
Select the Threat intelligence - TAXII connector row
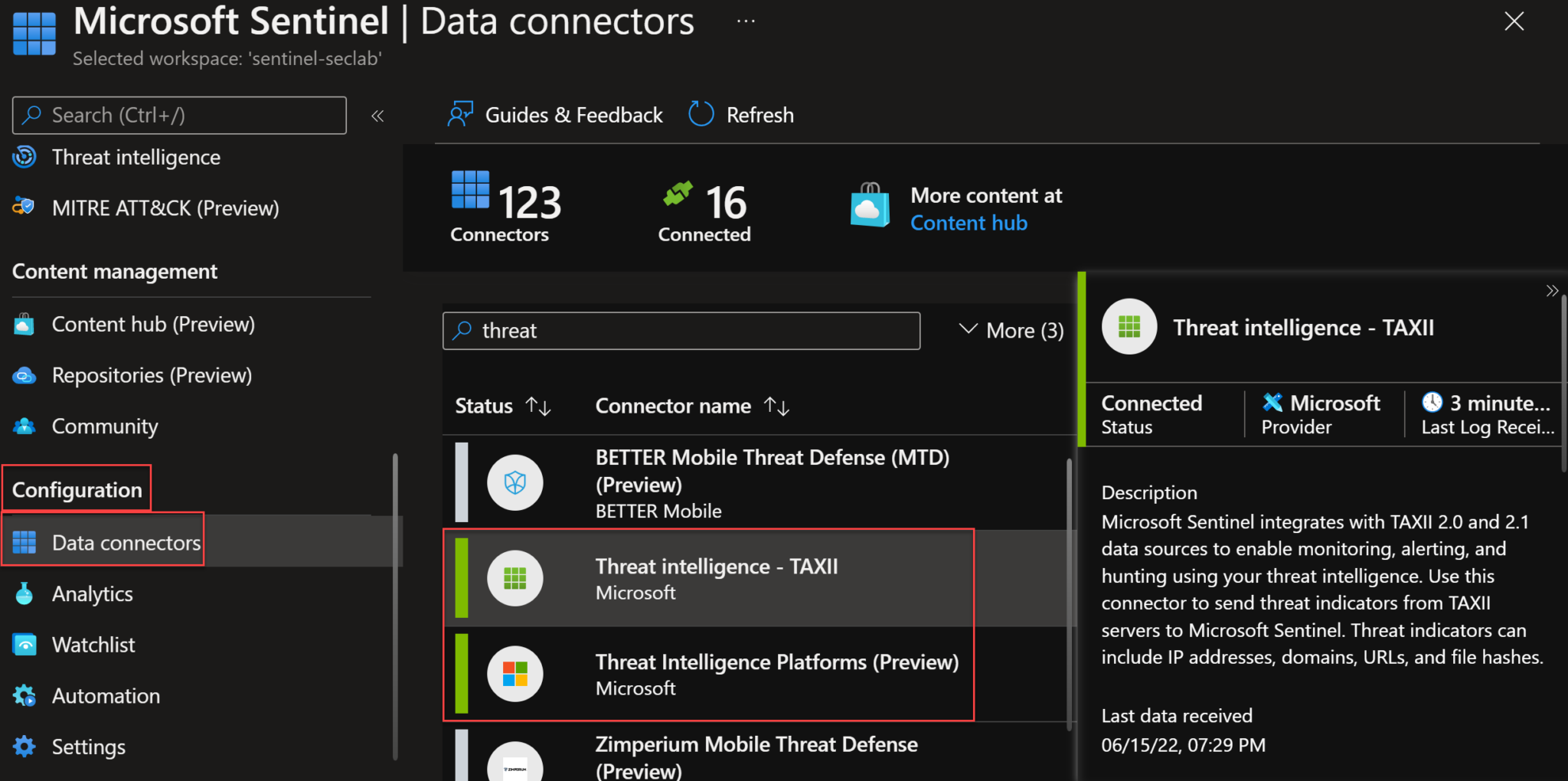click(x=717, y=577)
